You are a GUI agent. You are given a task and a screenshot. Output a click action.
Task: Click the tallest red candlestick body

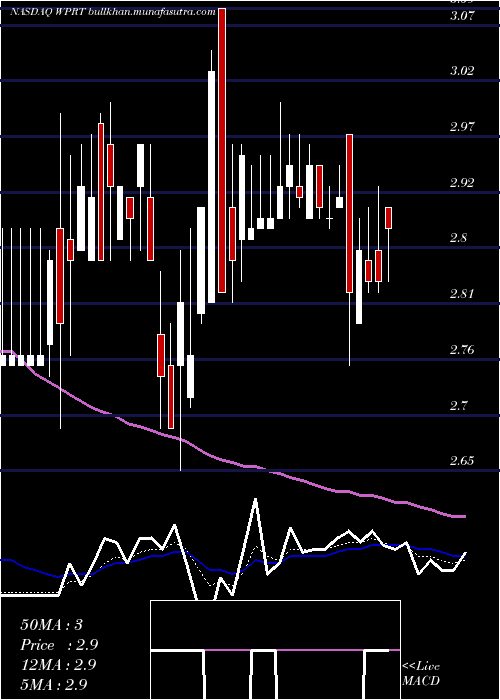coord(222,150)
